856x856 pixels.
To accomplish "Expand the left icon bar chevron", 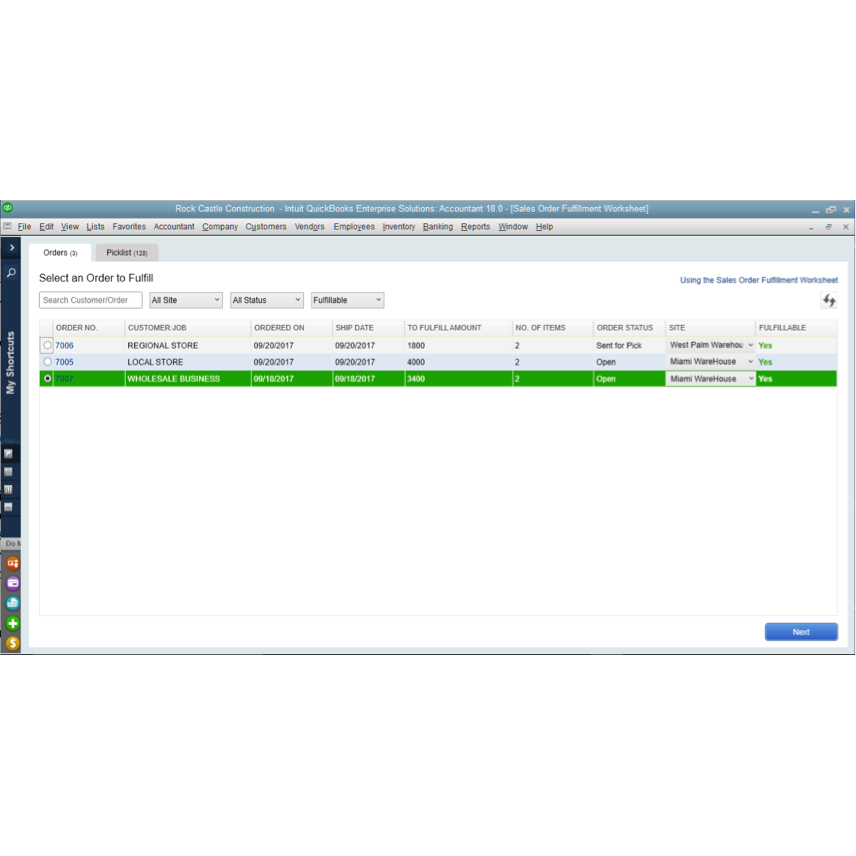I will point(11,248).
